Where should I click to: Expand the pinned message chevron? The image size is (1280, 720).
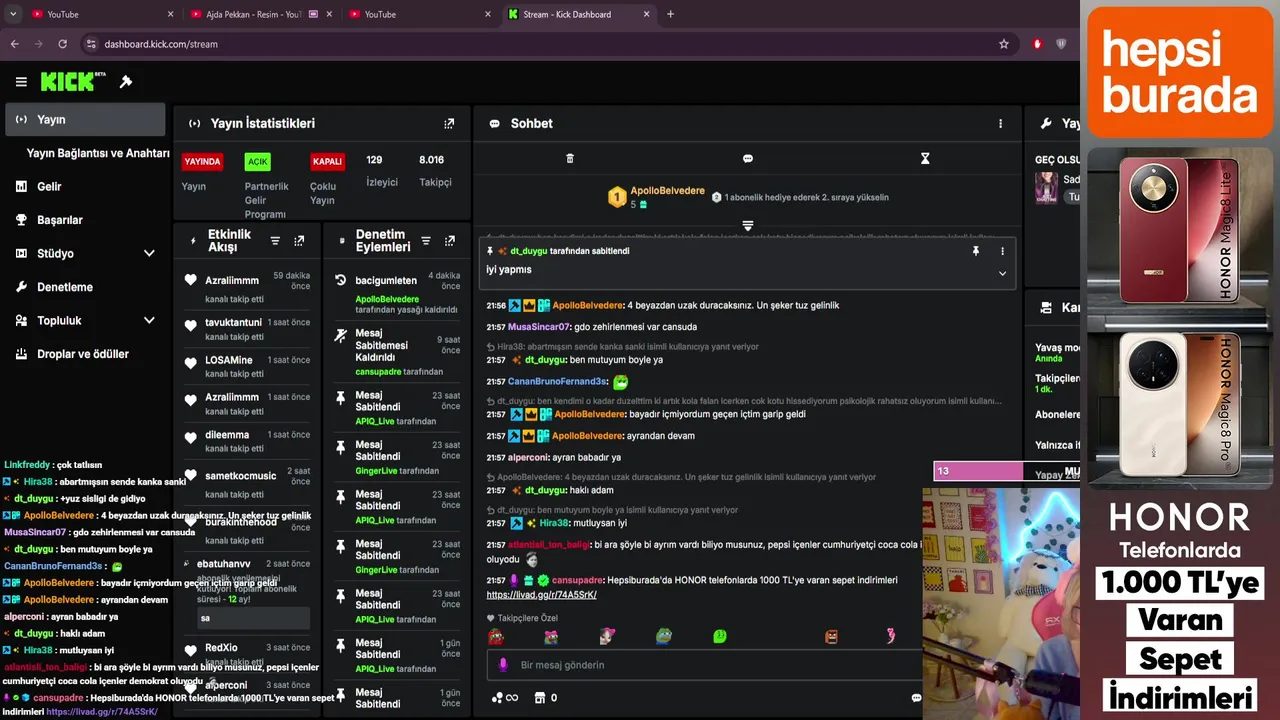point(1002,273)
